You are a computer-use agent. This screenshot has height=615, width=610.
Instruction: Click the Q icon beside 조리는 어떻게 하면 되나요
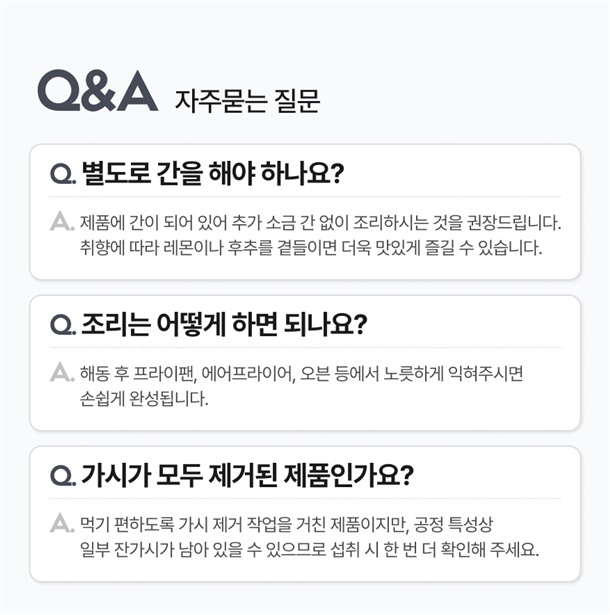click(63, 325)
